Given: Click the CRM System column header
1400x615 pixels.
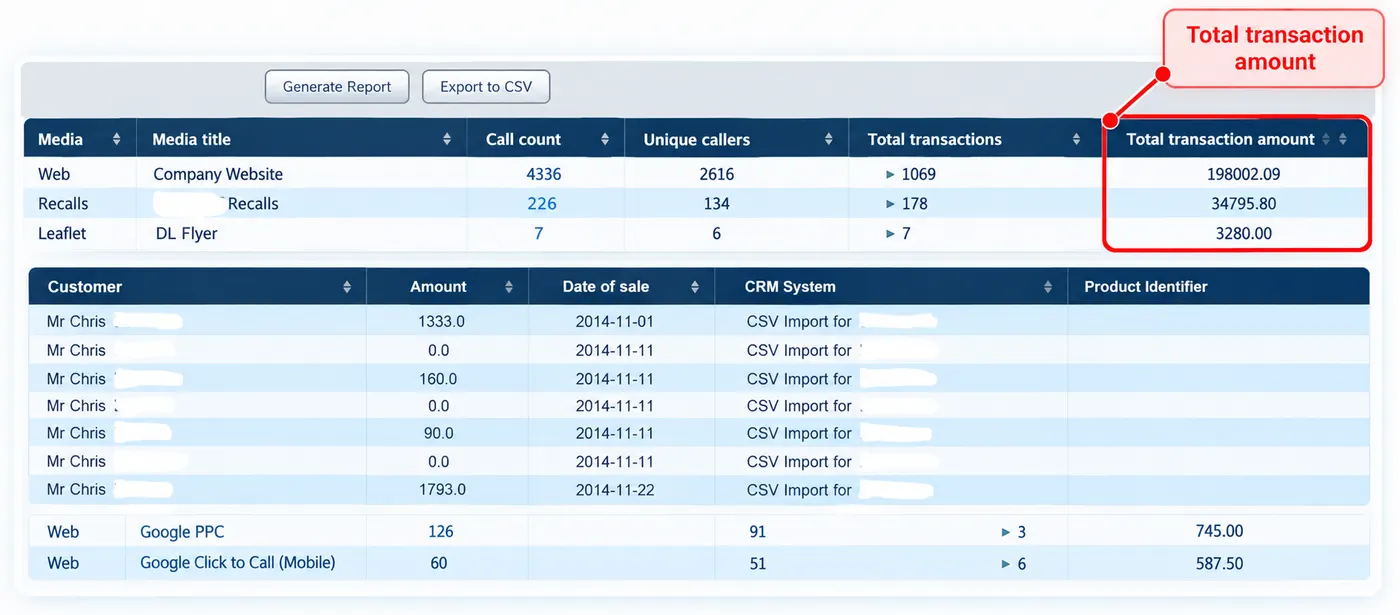Looking at the screenshot, I should [891, 287].
